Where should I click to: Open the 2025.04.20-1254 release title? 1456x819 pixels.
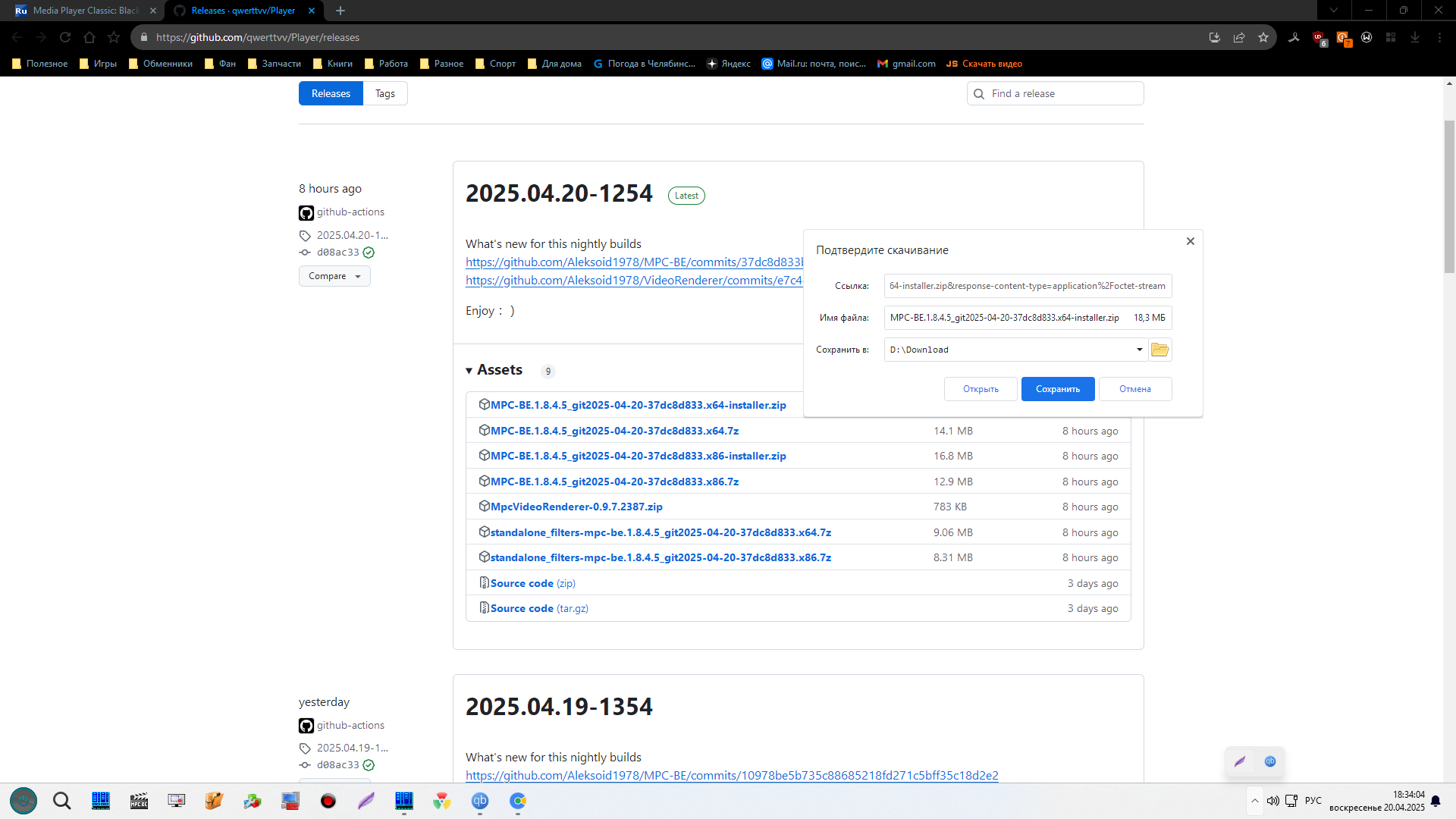(x=559, y=193)
